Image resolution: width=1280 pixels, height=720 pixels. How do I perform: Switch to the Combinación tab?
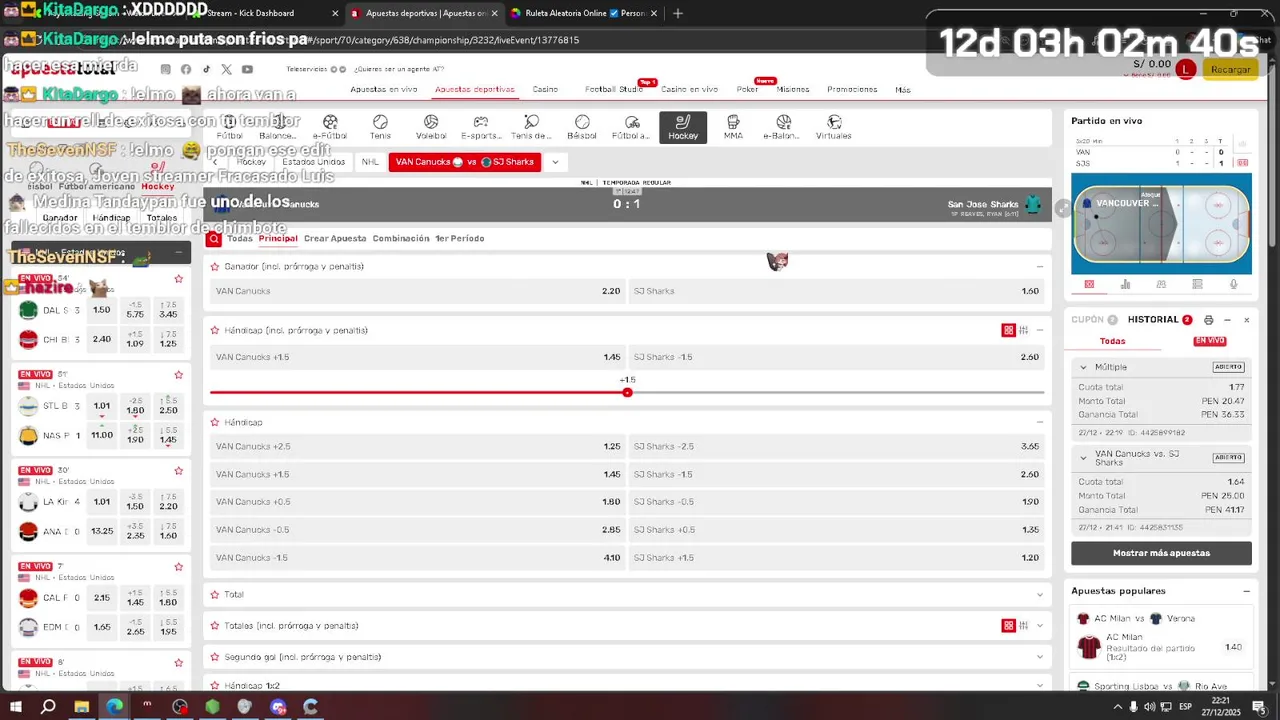[x=401, y=239]
